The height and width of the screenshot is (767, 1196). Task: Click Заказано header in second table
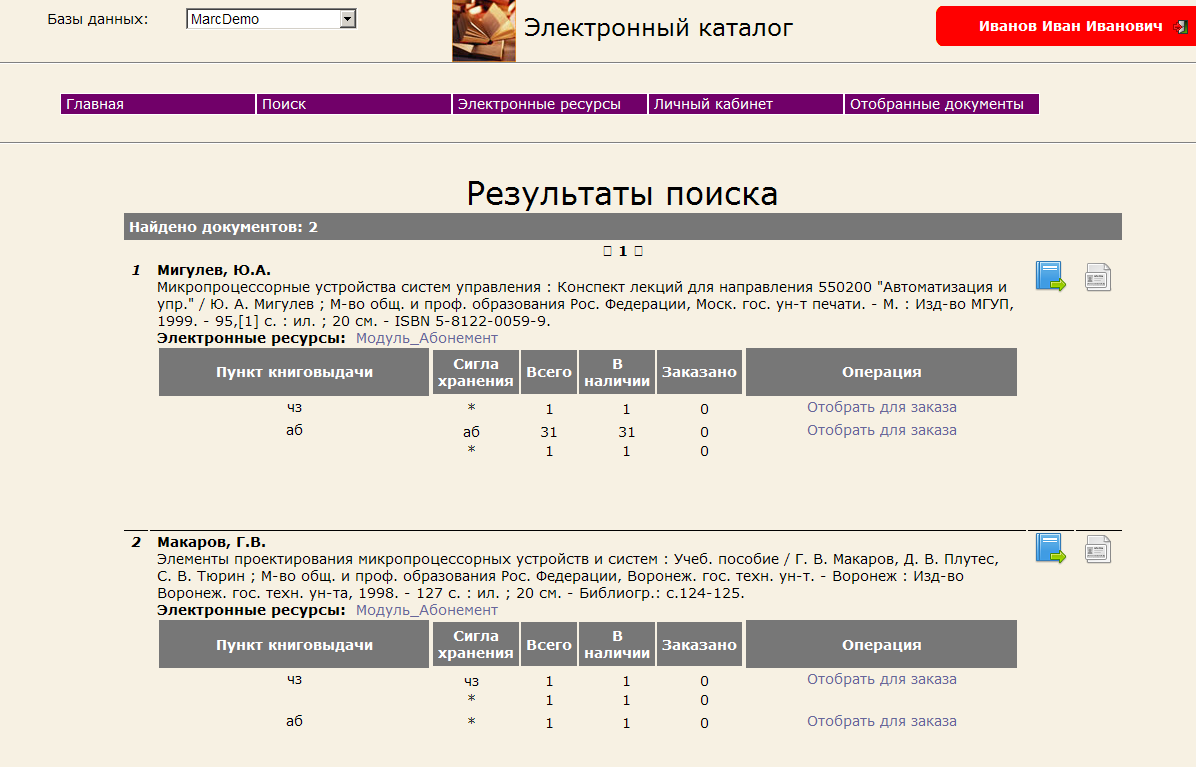[699, 644]
